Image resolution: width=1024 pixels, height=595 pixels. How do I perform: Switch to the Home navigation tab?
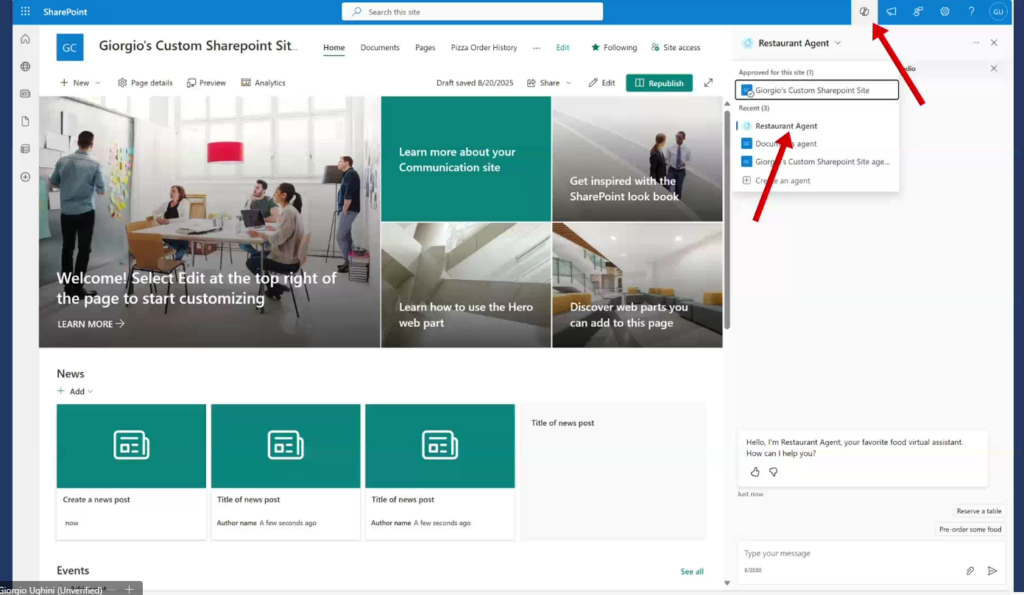(334, 48)
